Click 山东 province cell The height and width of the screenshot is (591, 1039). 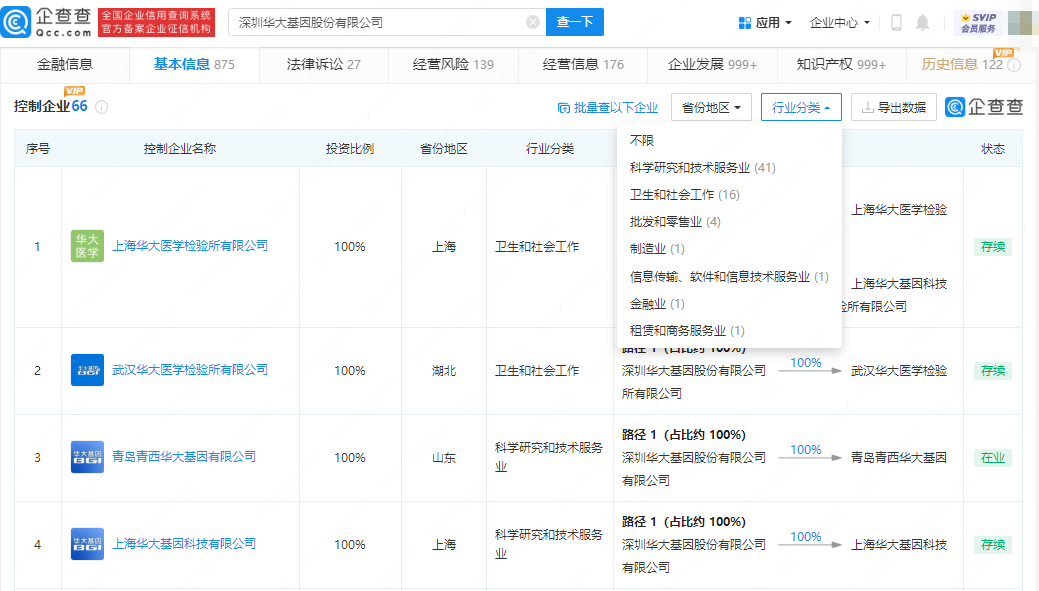click(x=444, y=457)
